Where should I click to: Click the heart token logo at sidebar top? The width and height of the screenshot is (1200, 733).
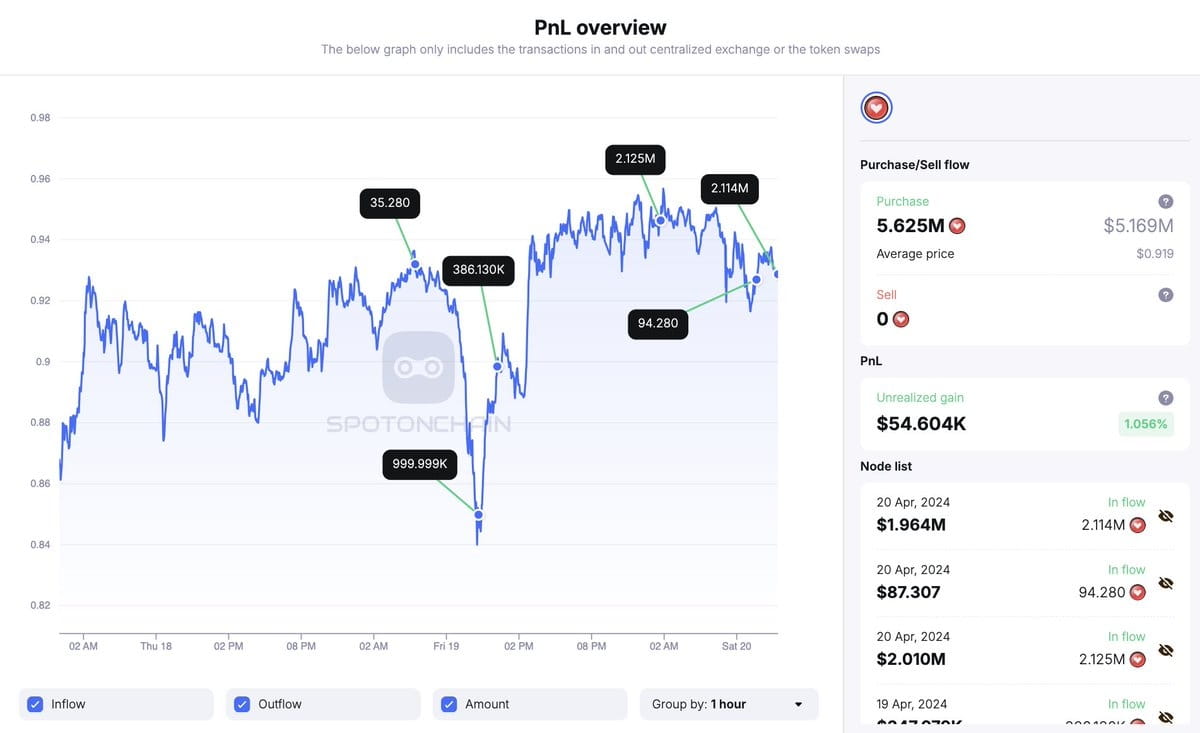coord(876,107)
